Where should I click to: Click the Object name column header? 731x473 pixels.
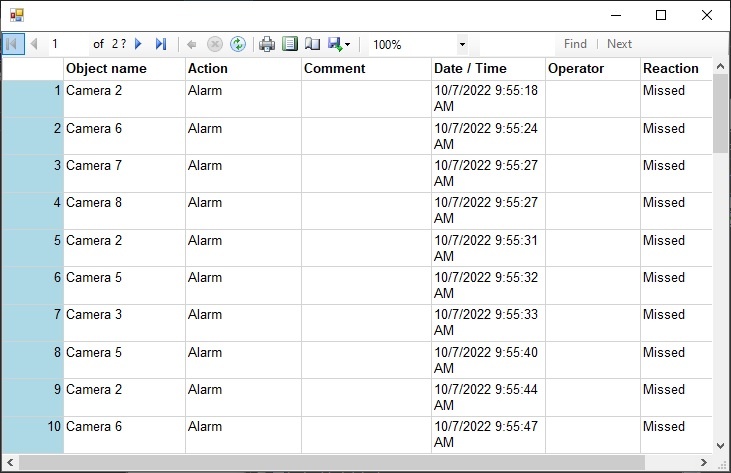106,69
